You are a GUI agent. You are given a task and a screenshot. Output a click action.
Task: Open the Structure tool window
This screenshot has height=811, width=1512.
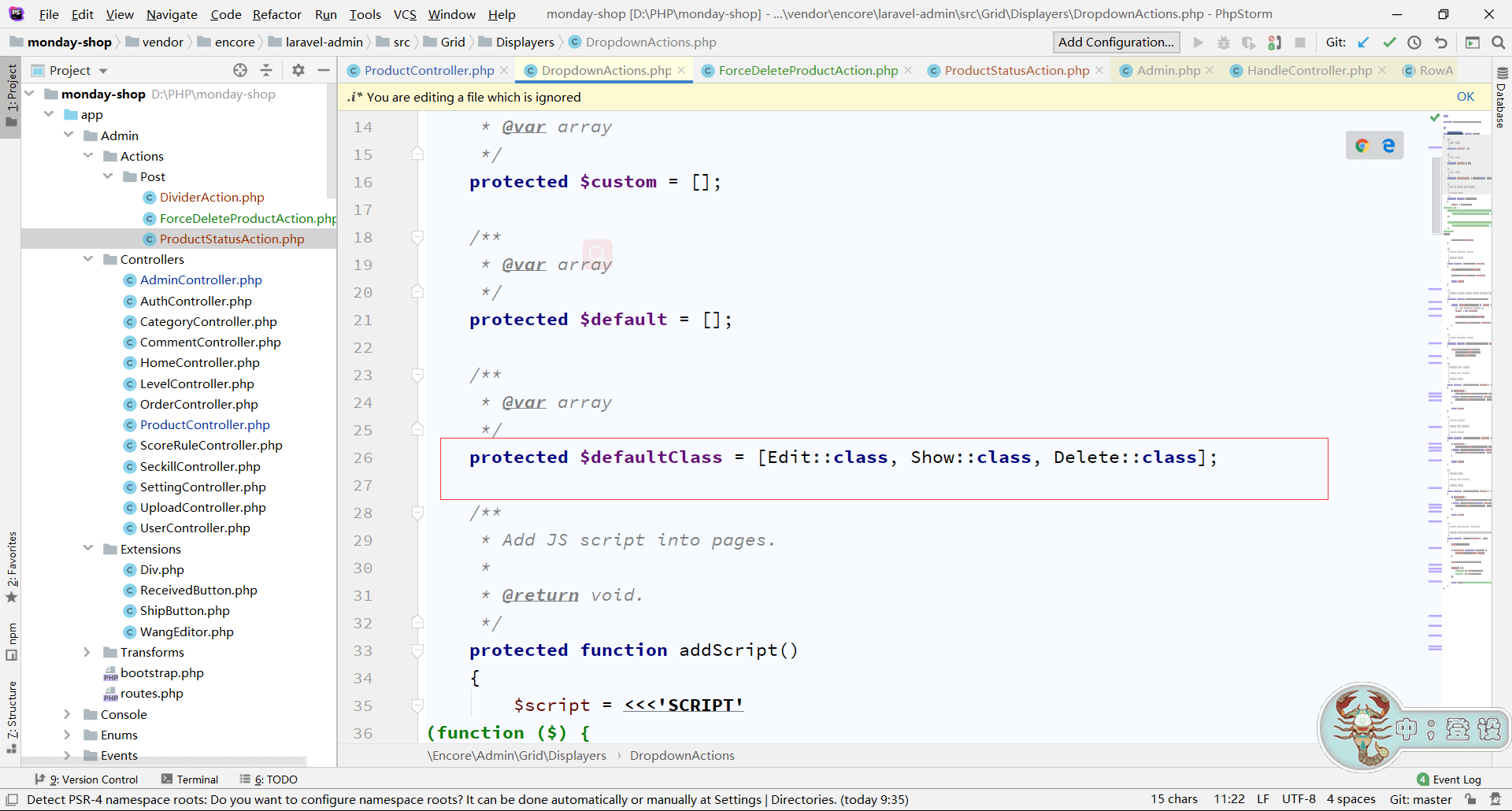pos(12,717)
